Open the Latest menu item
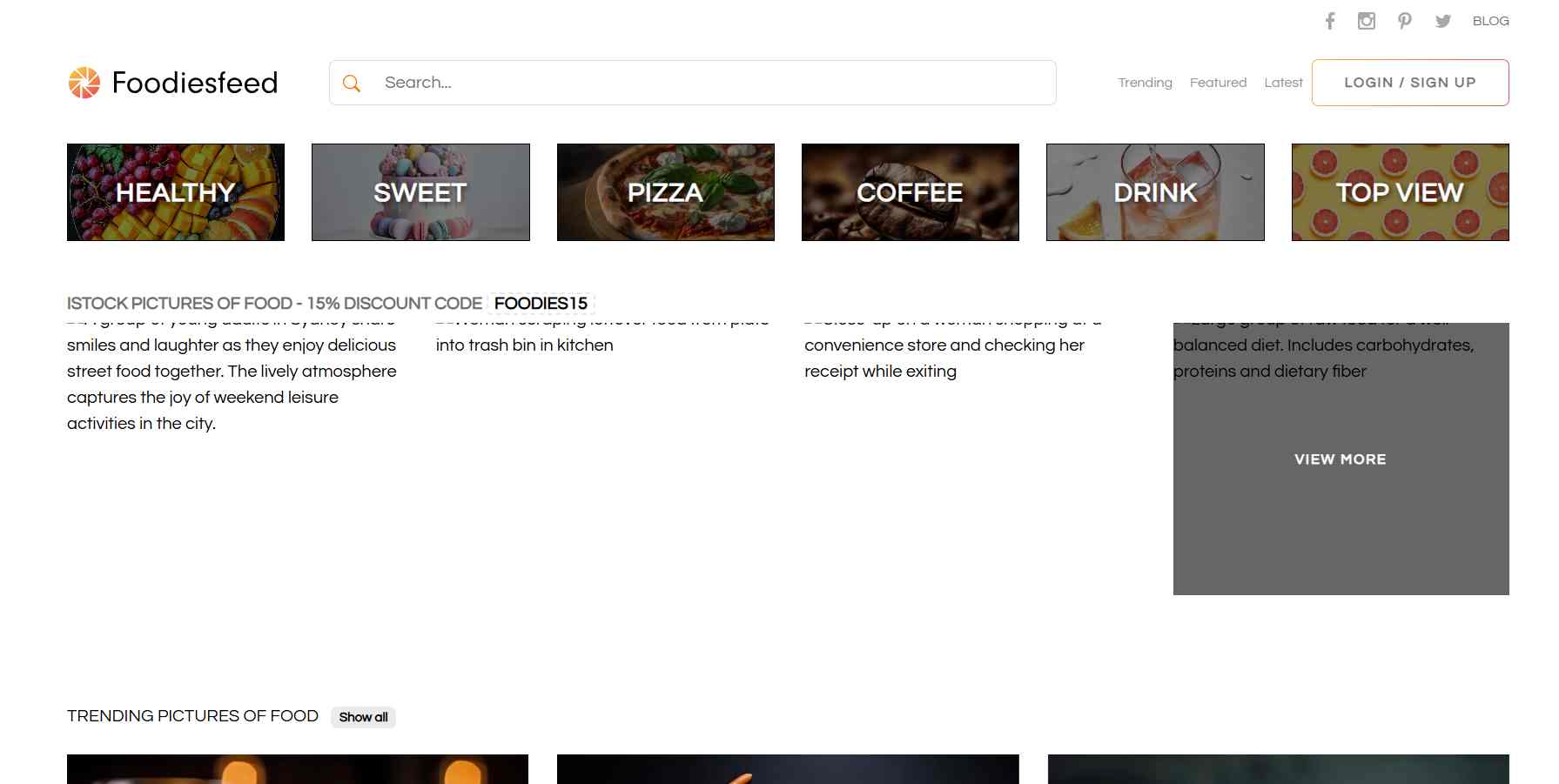The width and height of the screenshot is (1559, 784). click(1283, 83)
